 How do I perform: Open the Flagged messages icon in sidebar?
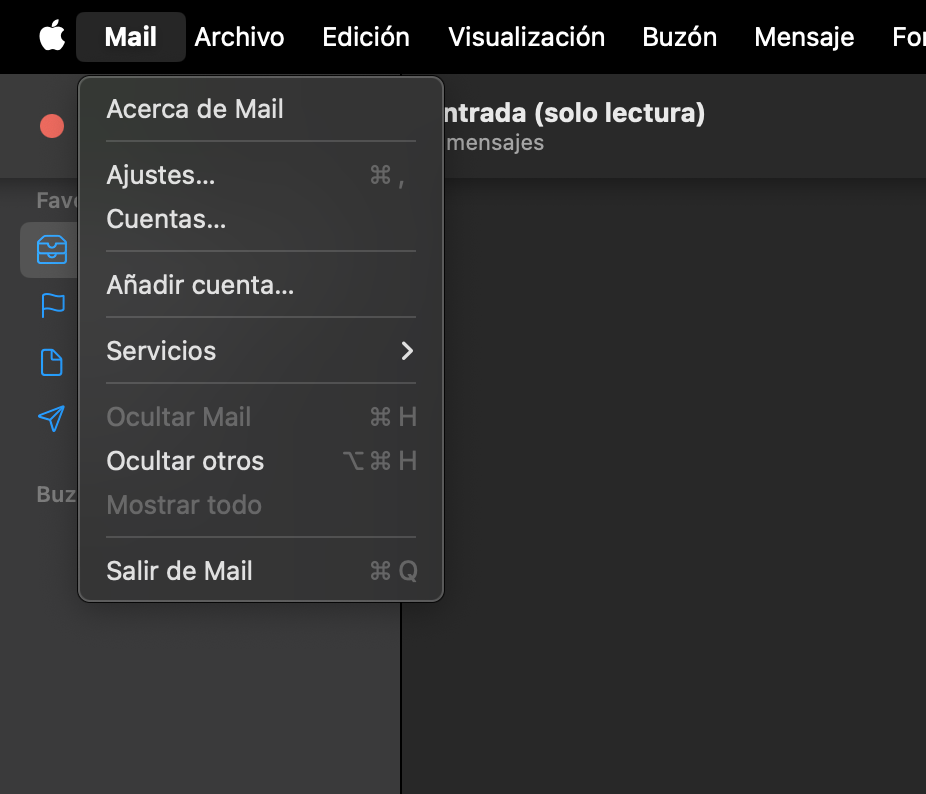point(51,305)
